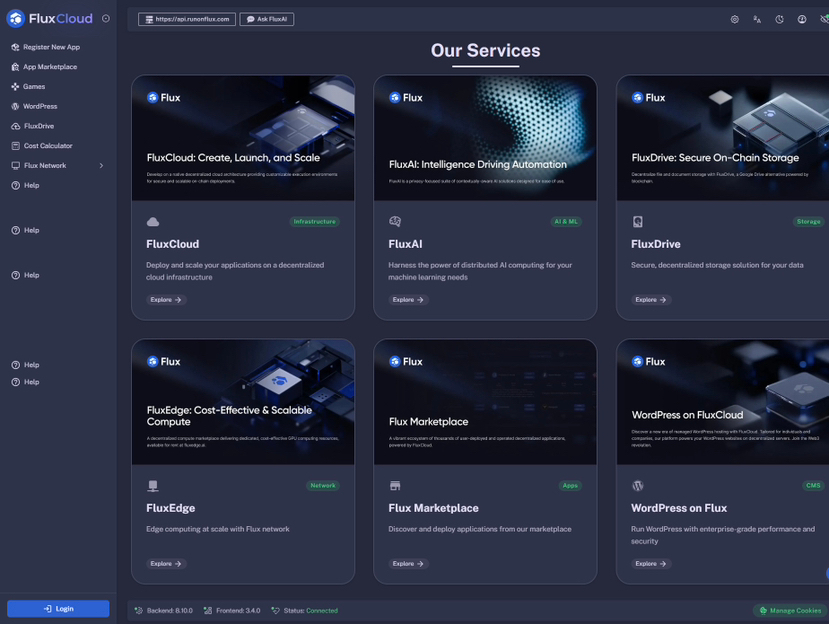The height and width of the screenshot is (624, 829).
Task: Click the Frontend version icon in status bar
Action: tap(208, 611)
